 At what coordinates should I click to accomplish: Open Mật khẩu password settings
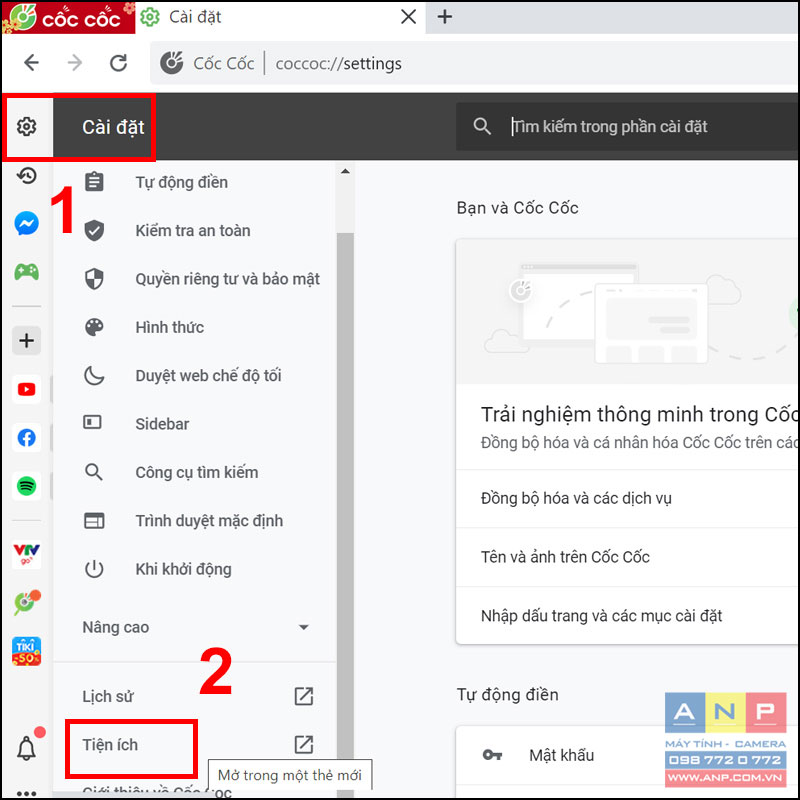(628, 755)
